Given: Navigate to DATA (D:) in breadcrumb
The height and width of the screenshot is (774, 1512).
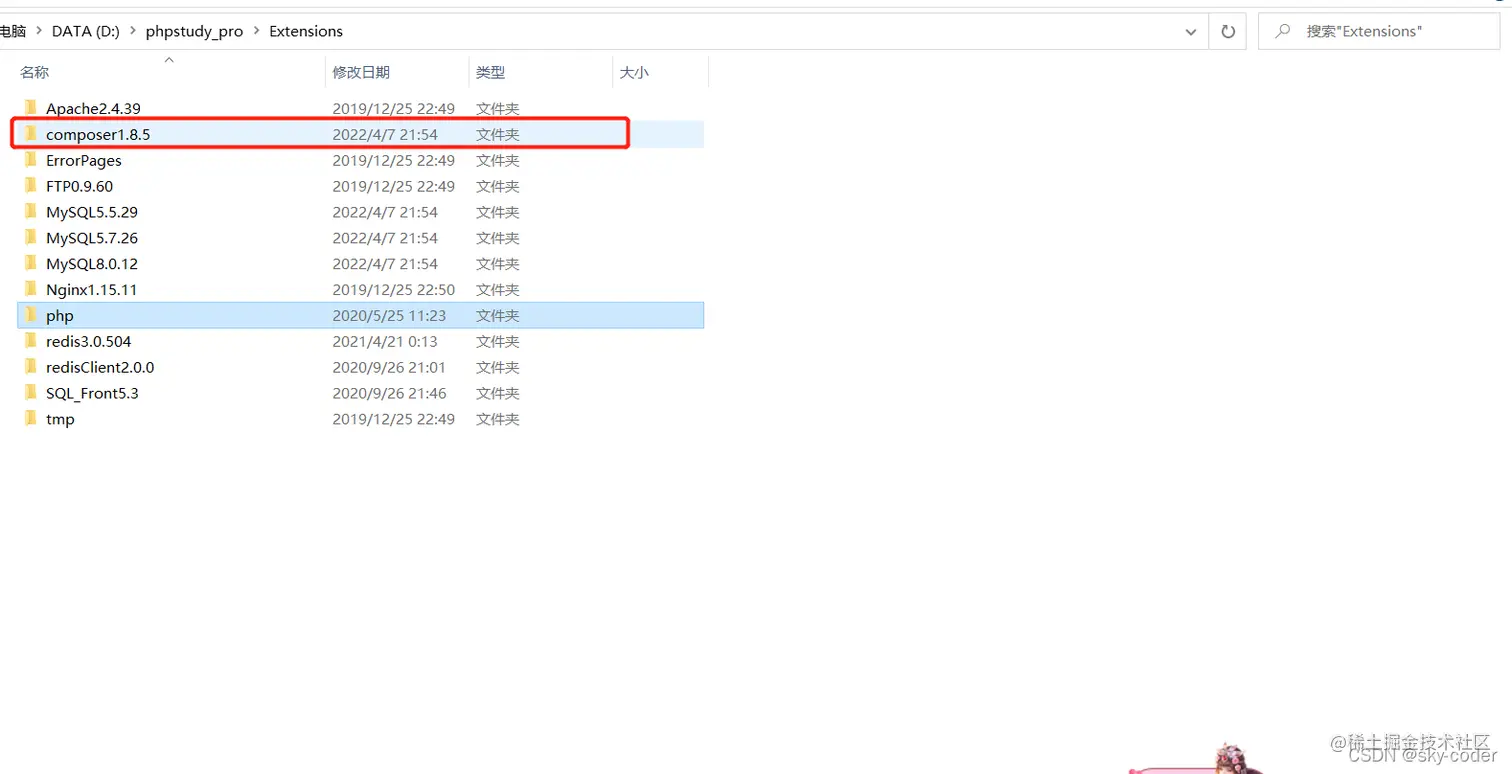Looking at the screenshot, I should tap(85, 31).
